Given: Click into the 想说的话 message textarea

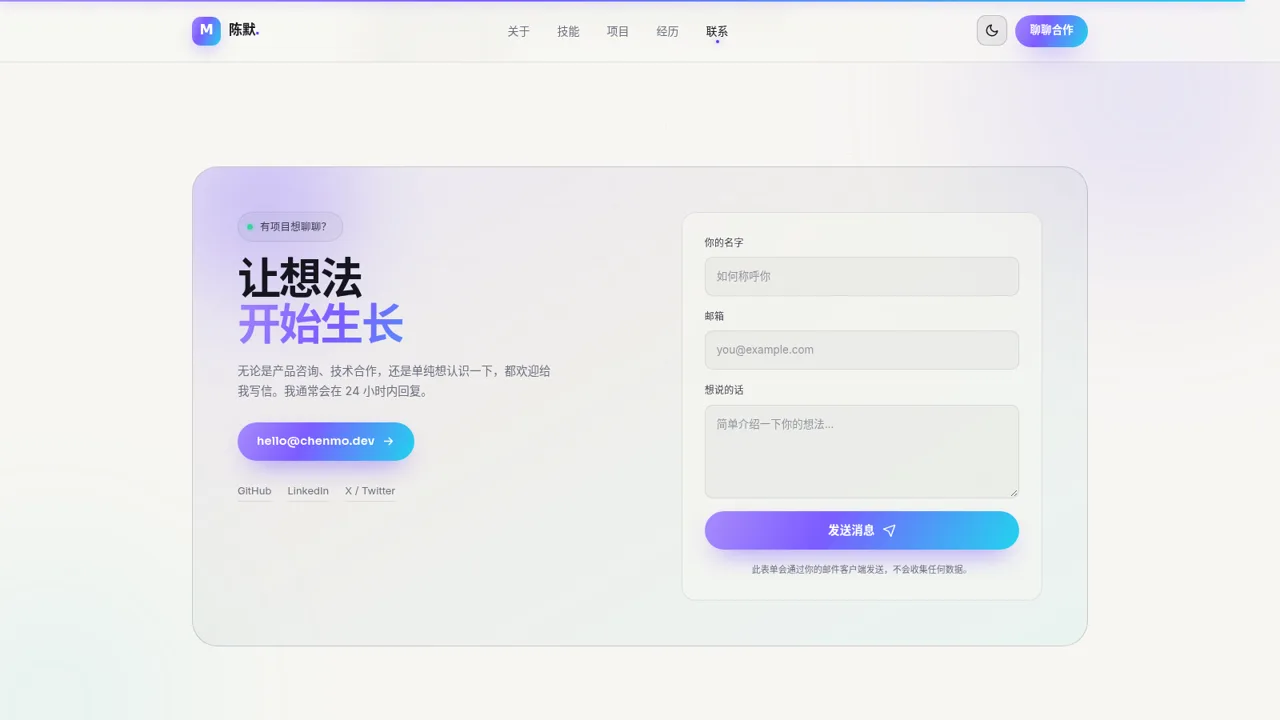Looking at the screenshot, I should tap(862, 451).
